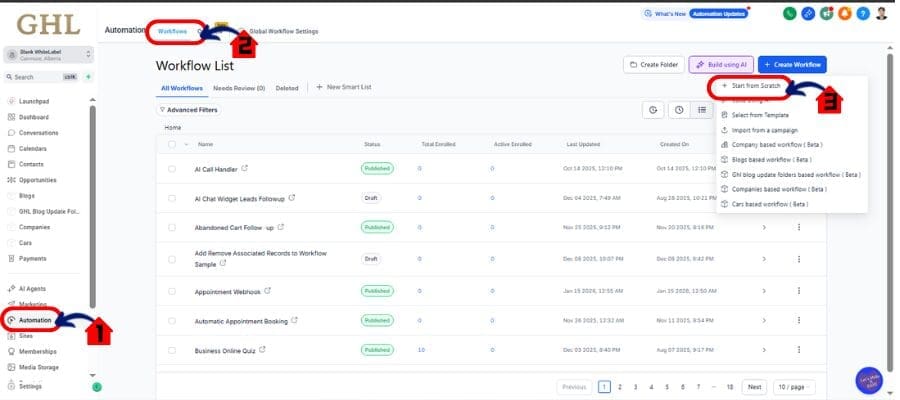This screenshot has height=400, width=900.
Task: Open AI Agents in the sidebar
Action: [x=32, y=289]
